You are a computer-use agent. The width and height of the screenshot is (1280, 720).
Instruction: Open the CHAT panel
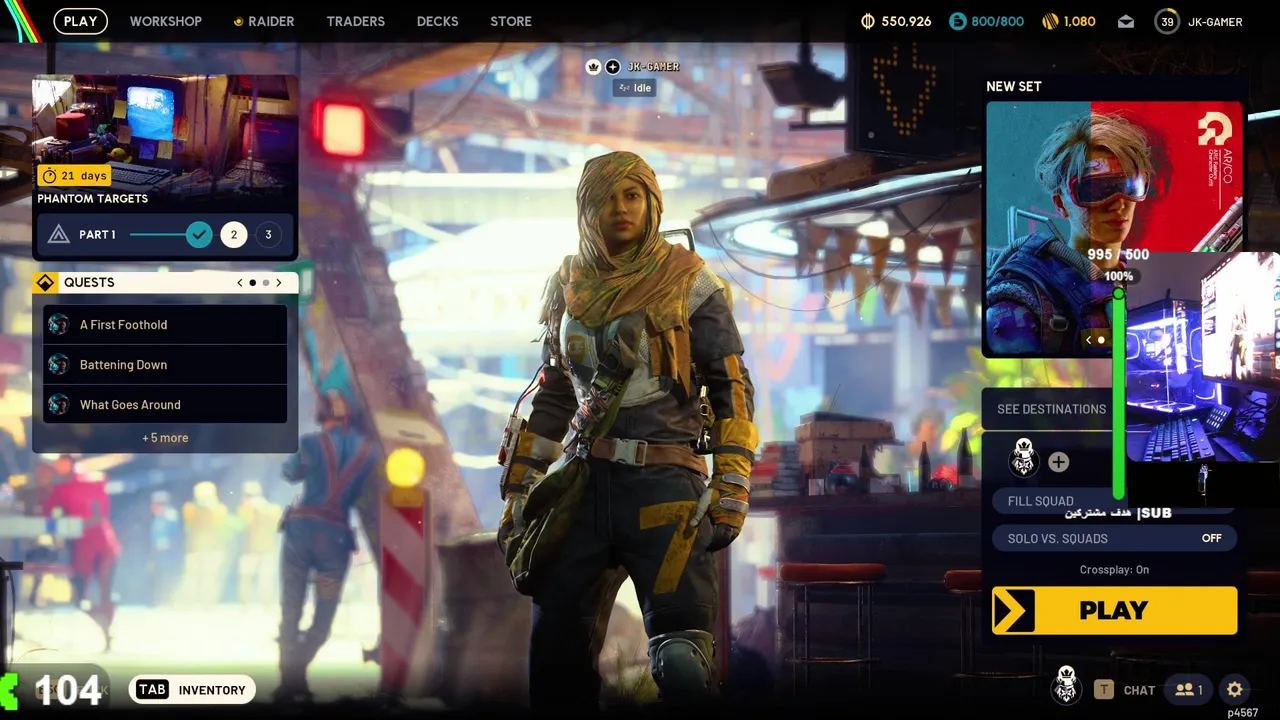[x=1139, y=690]
